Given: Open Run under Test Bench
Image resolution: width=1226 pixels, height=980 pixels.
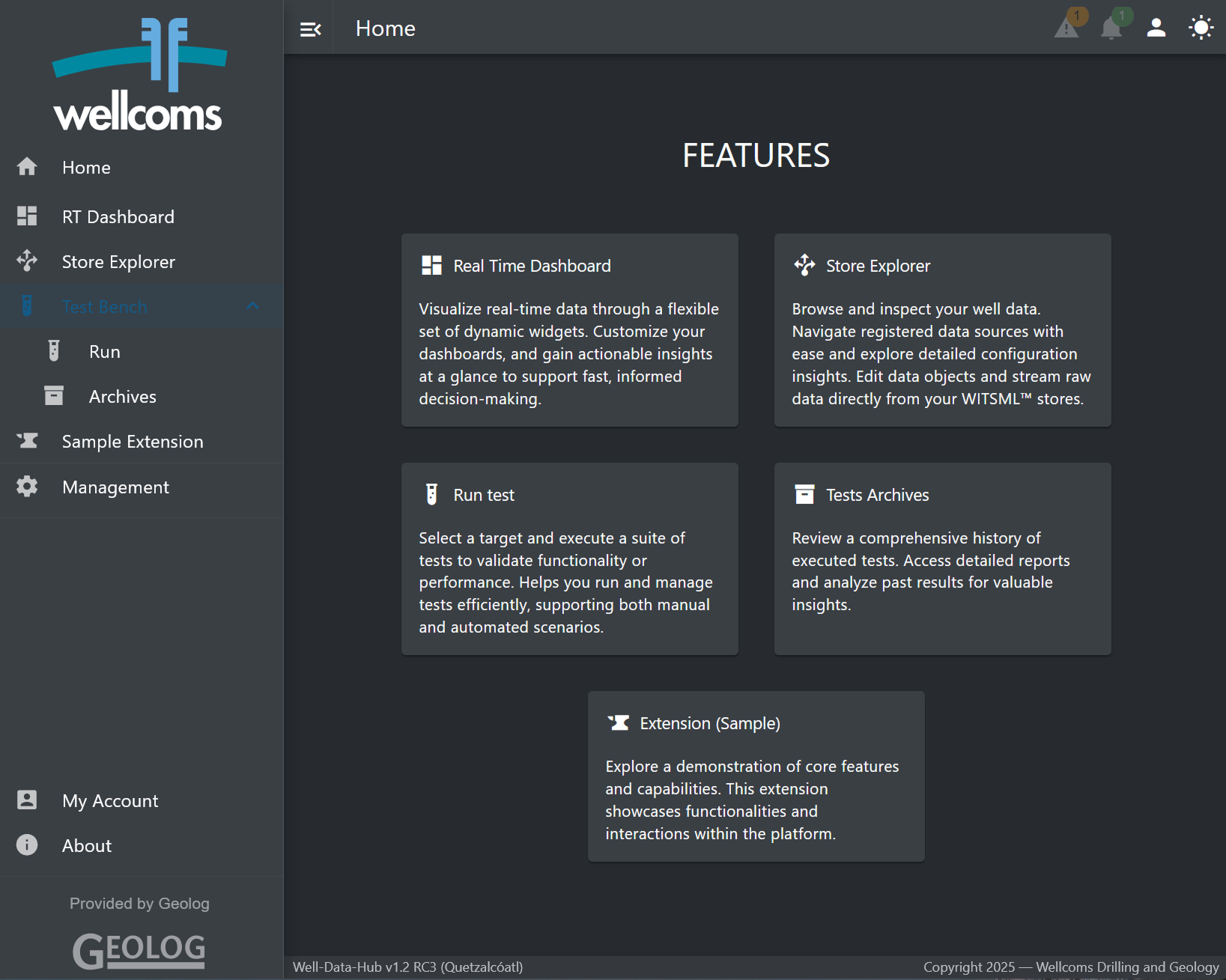Looking at the screenshot, I should pos(105,352).
